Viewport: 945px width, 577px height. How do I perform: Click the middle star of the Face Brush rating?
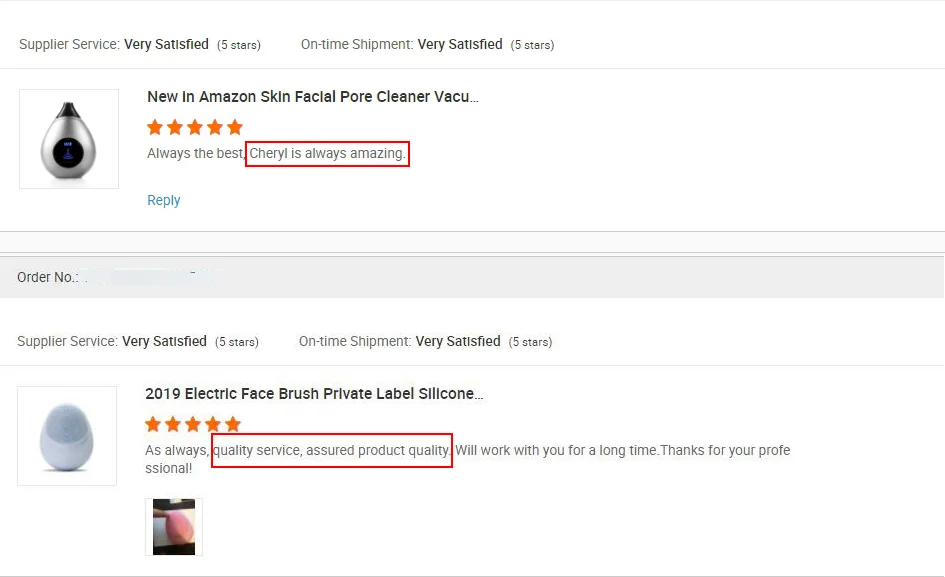pyautogui.click(x=193, y=424)
